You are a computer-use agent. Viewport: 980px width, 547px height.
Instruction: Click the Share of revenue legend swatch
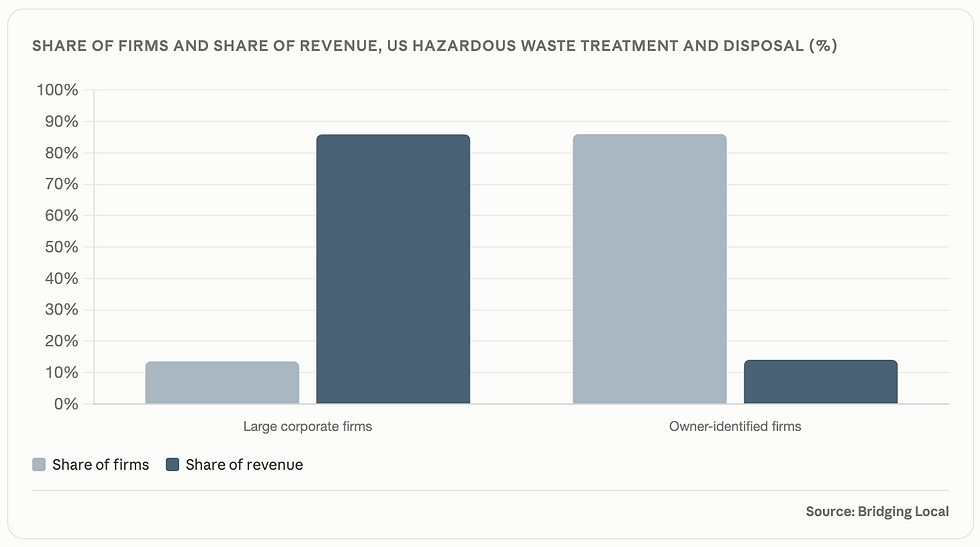(x=172, y=464)
